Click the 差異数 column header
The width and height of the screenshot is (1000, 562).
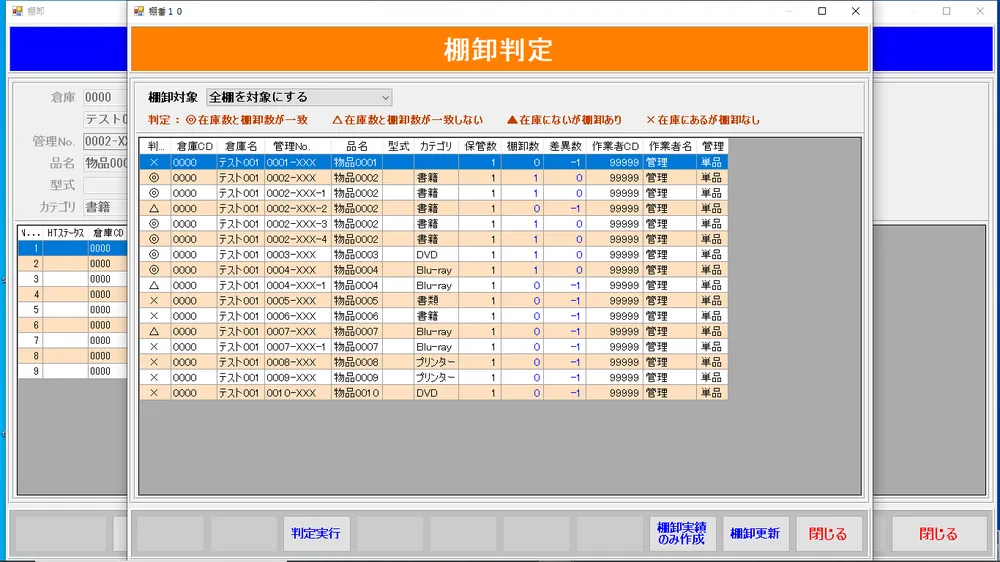[565, 146]
